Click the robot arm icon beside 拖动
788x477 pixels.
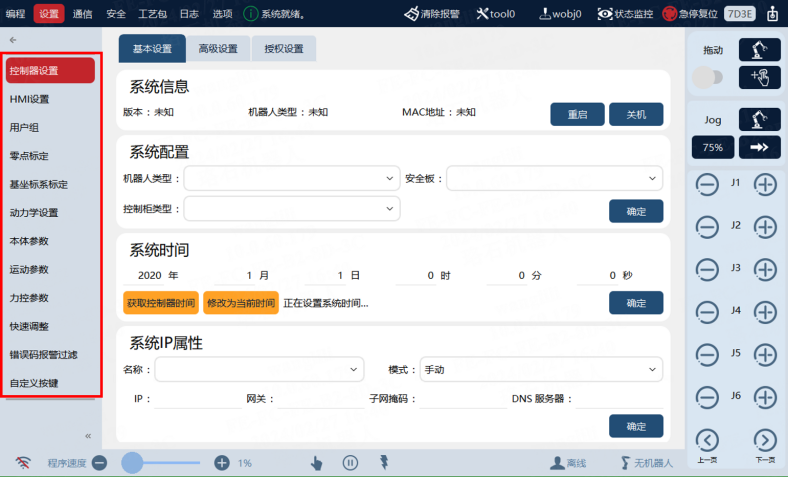tap(759, 50)
